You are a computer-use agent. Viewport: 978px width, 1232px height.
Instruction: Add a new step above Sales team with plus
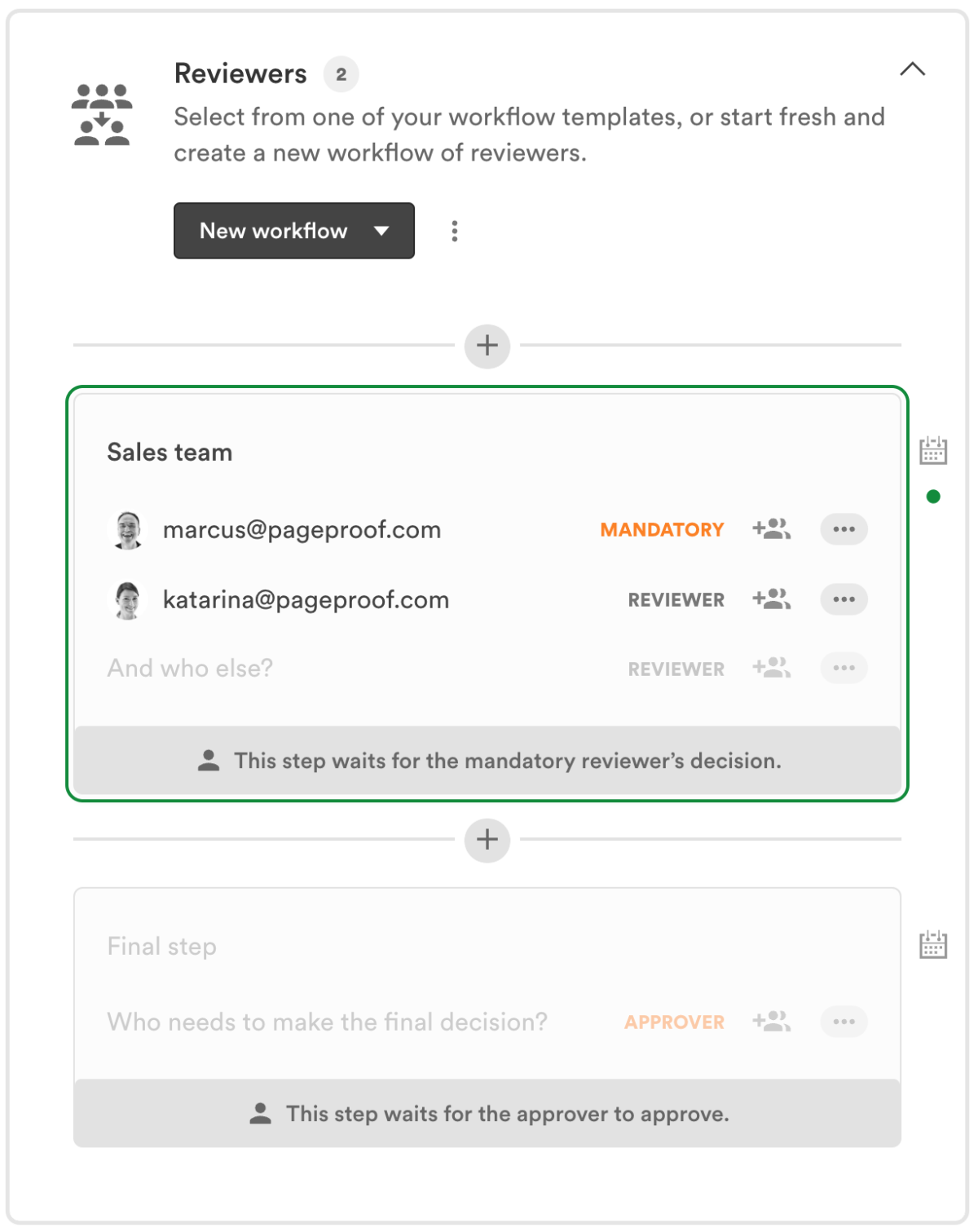[x=487, y=346]
